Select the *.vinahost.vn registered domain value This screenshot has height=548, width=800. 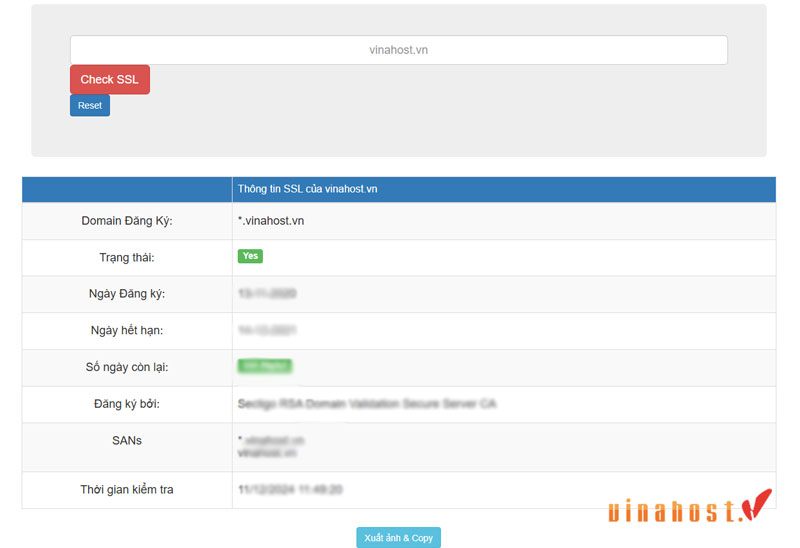click(271, 221)
